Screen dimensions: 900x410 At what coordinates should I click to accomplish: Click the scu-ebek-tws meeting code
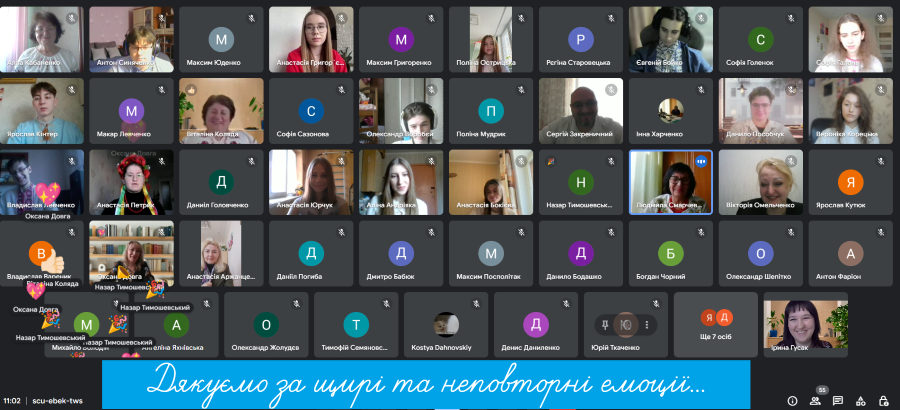60,401
